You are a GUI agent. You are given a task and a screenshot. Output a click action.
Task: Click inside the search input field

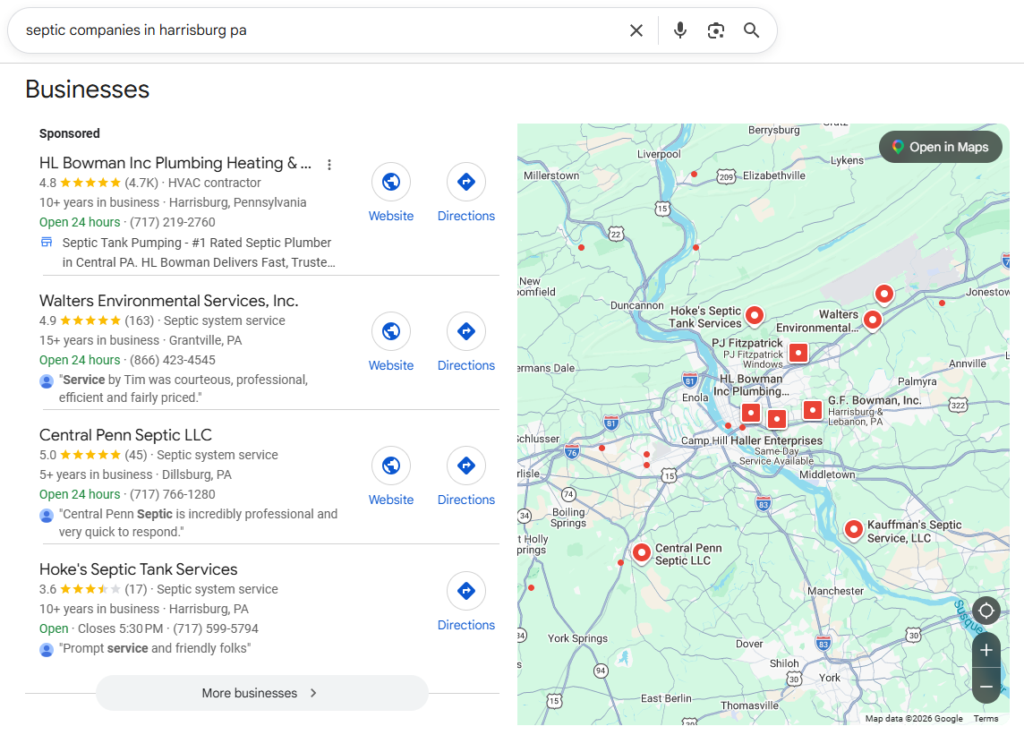point(300,30)
